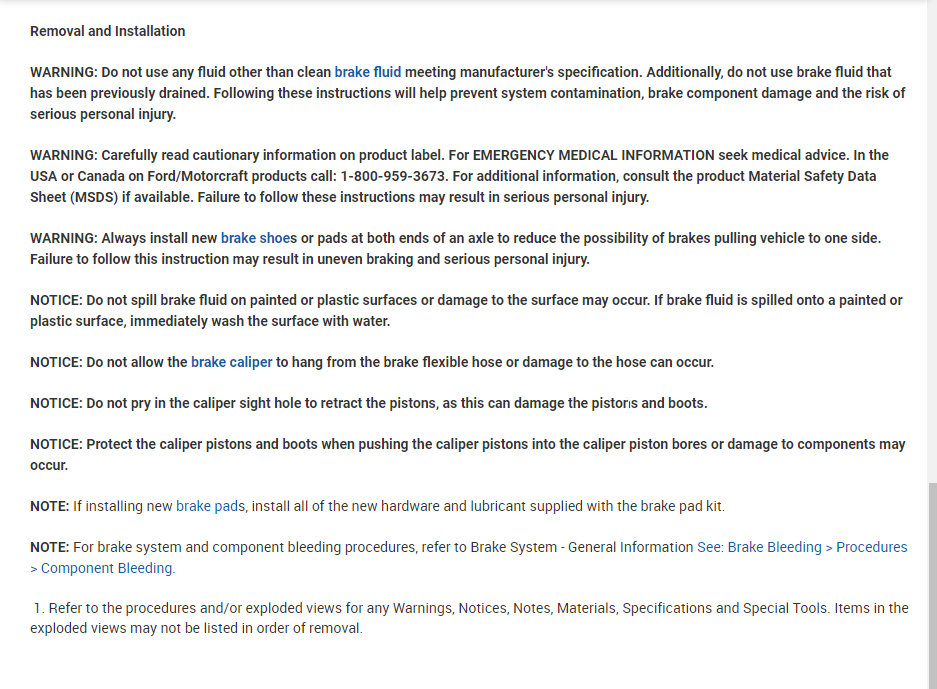This screenshot has height=689, width=937.
Task: Click the phone number 1-800-959-3673
Action: click(x=393, y=176)
